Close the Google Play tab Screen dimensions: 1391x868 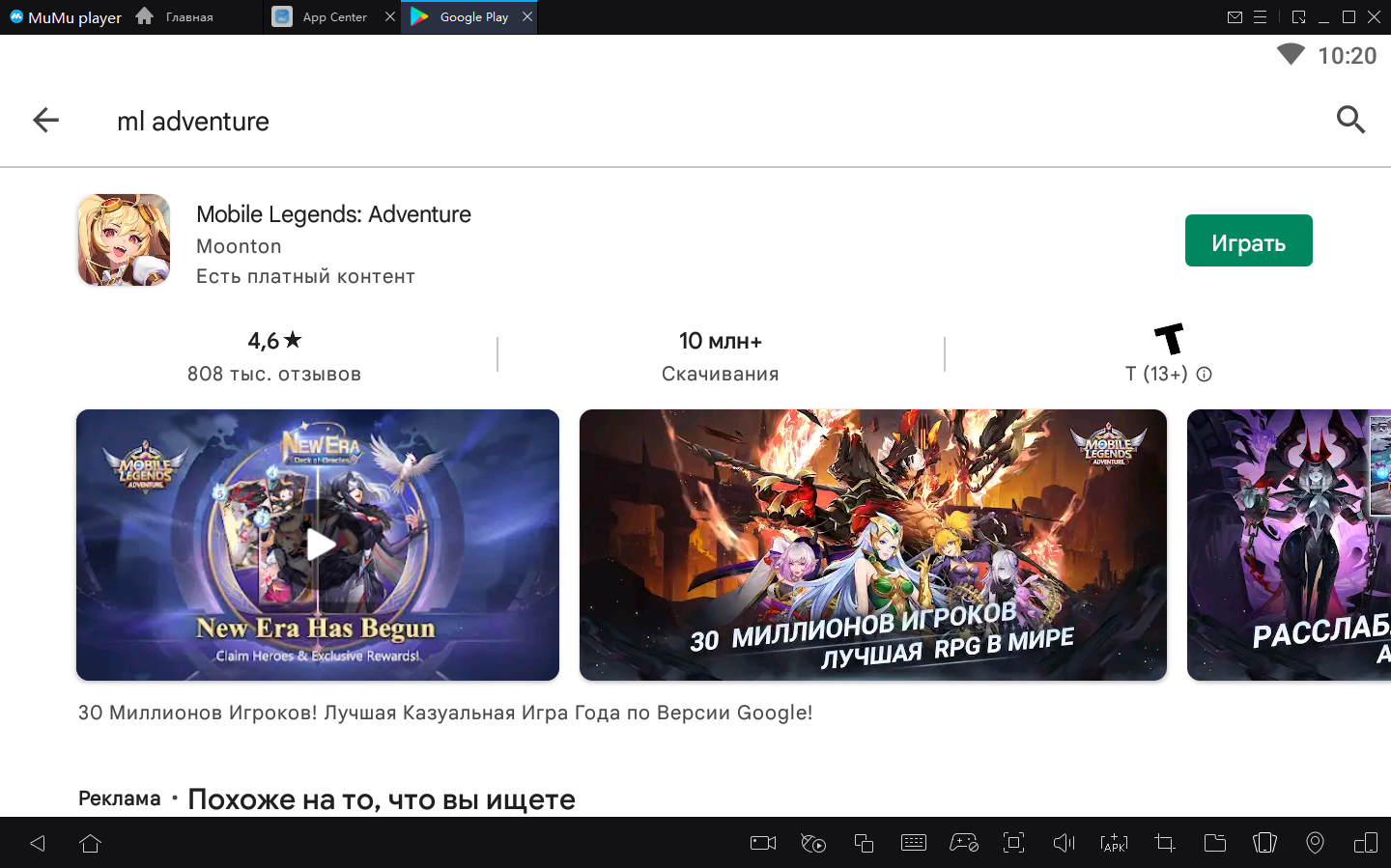[x=527, y=16]
